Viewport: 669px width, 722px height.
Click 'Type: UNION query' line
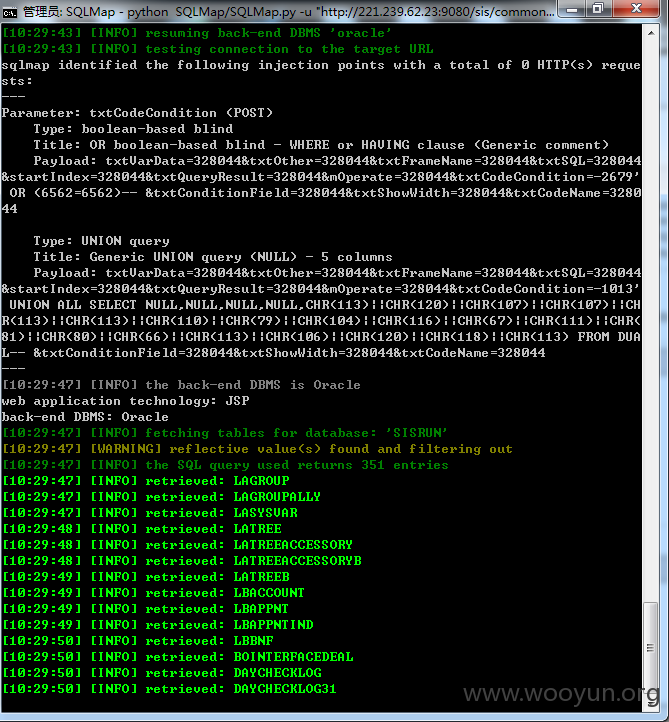(x=101, y=241)
